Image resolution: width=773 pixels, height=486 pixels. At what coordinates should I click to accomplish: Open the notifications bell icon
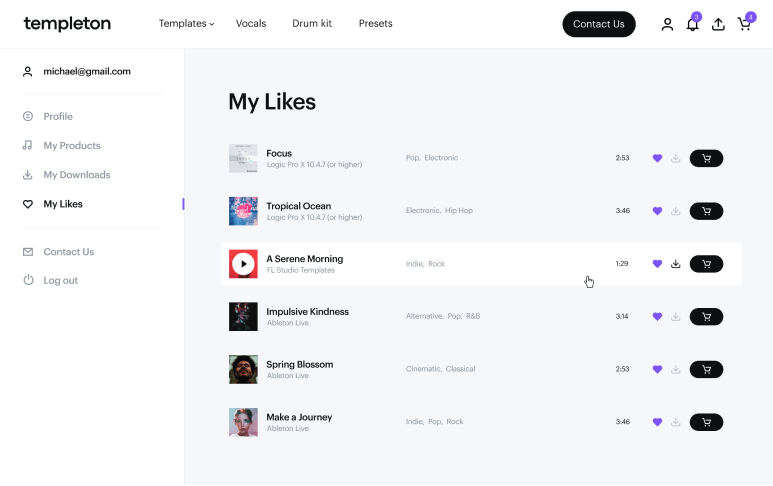(693, 24)
